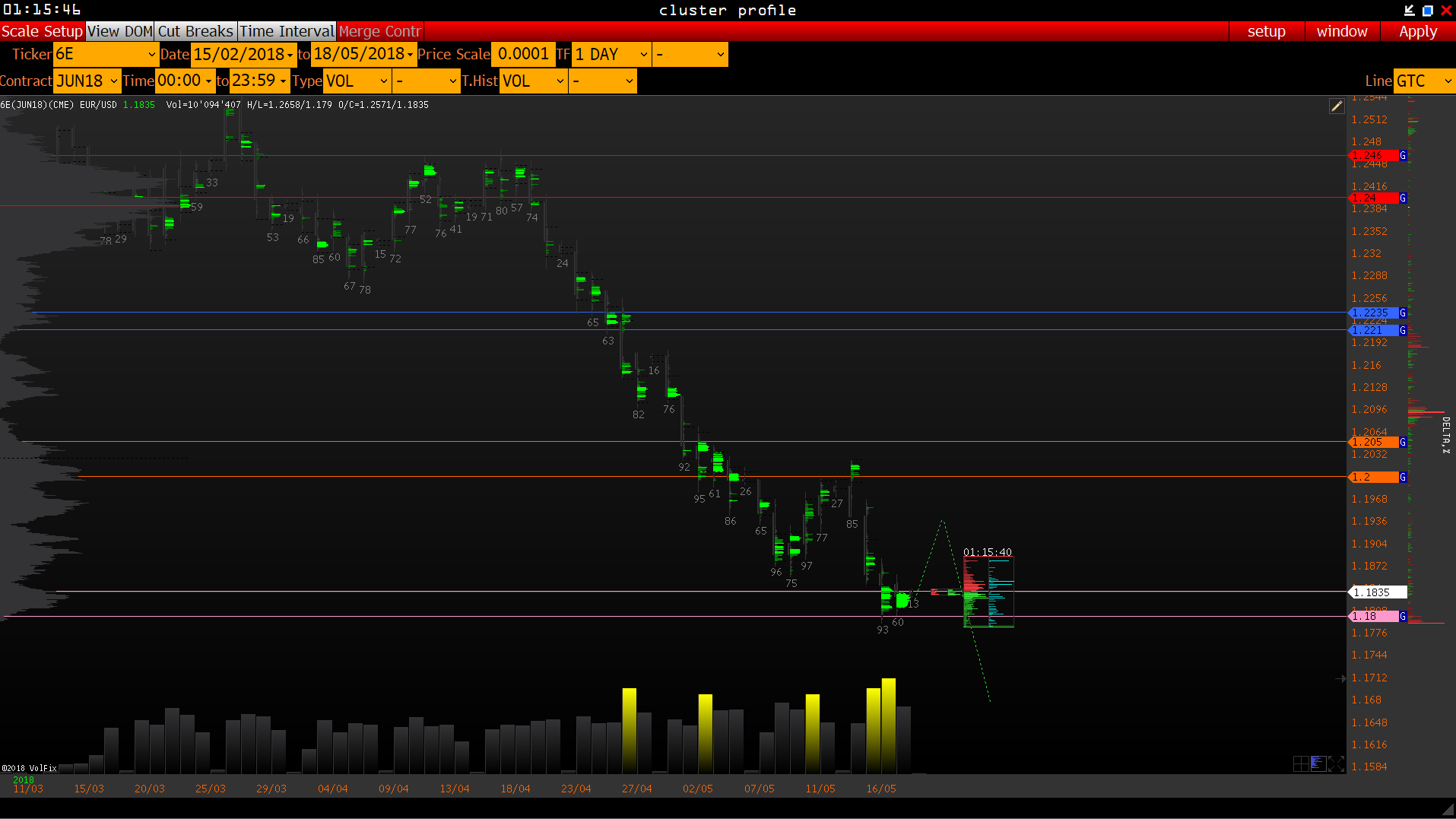The height and width of the screenshot is (819, 1456).
Task: Click the volume profile histogram icon
Action: tap(1318, 763)
